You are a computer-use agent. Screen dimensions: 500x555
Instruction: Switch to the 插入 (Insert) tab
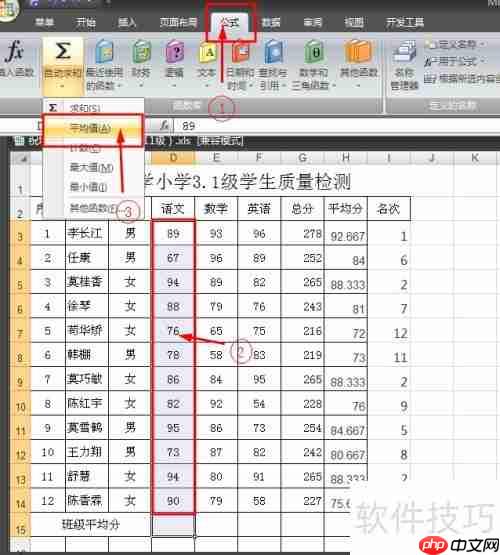127,22
